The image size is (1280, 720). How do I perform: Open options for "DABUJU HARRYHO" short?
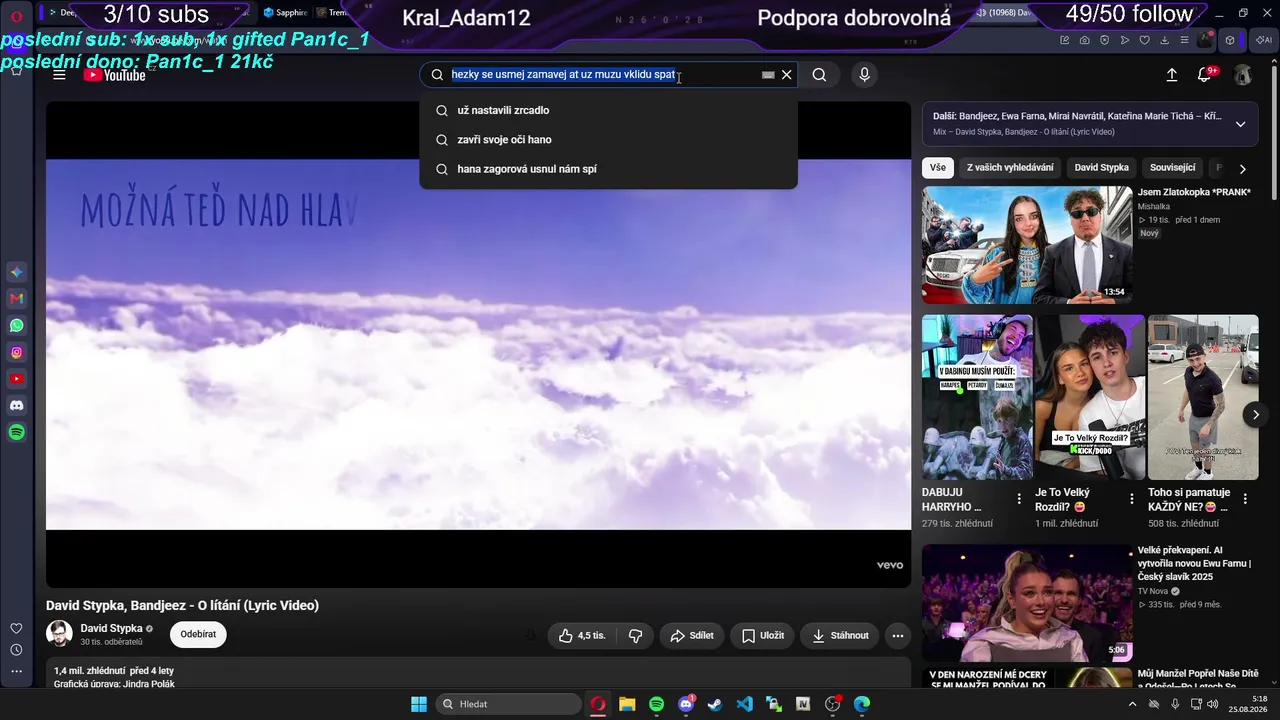1019,499
